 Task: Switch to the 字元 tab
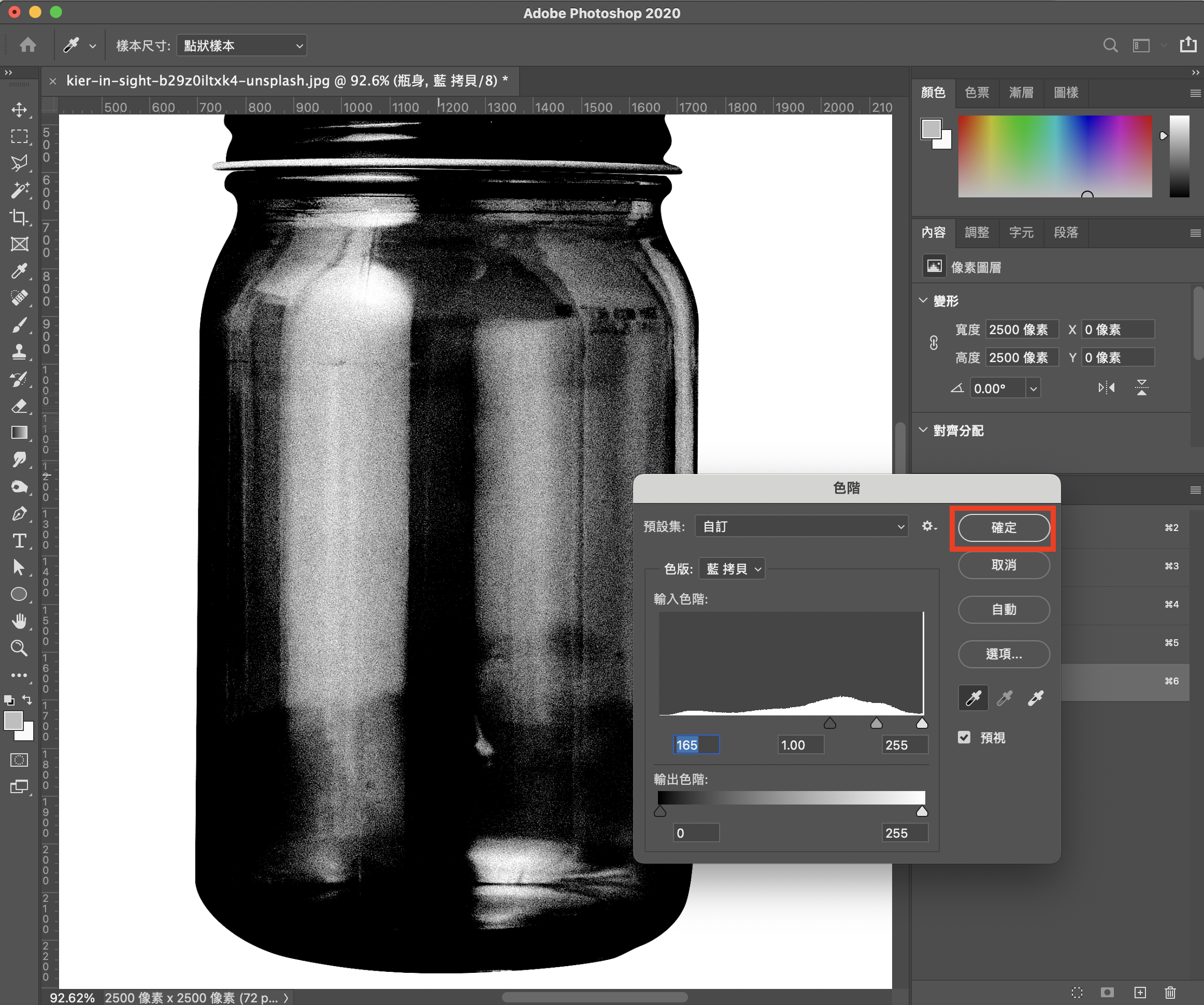click(x=1021, y=232)
